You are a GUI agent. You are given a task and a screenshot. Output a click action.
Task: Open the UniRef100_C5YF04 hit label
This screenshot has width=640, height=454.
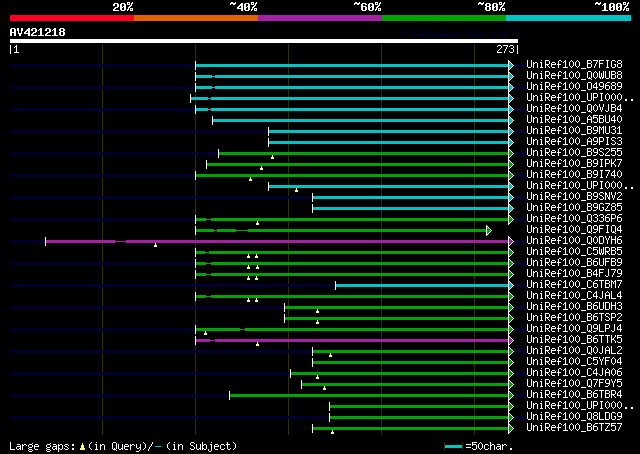[x=574, y=362]
